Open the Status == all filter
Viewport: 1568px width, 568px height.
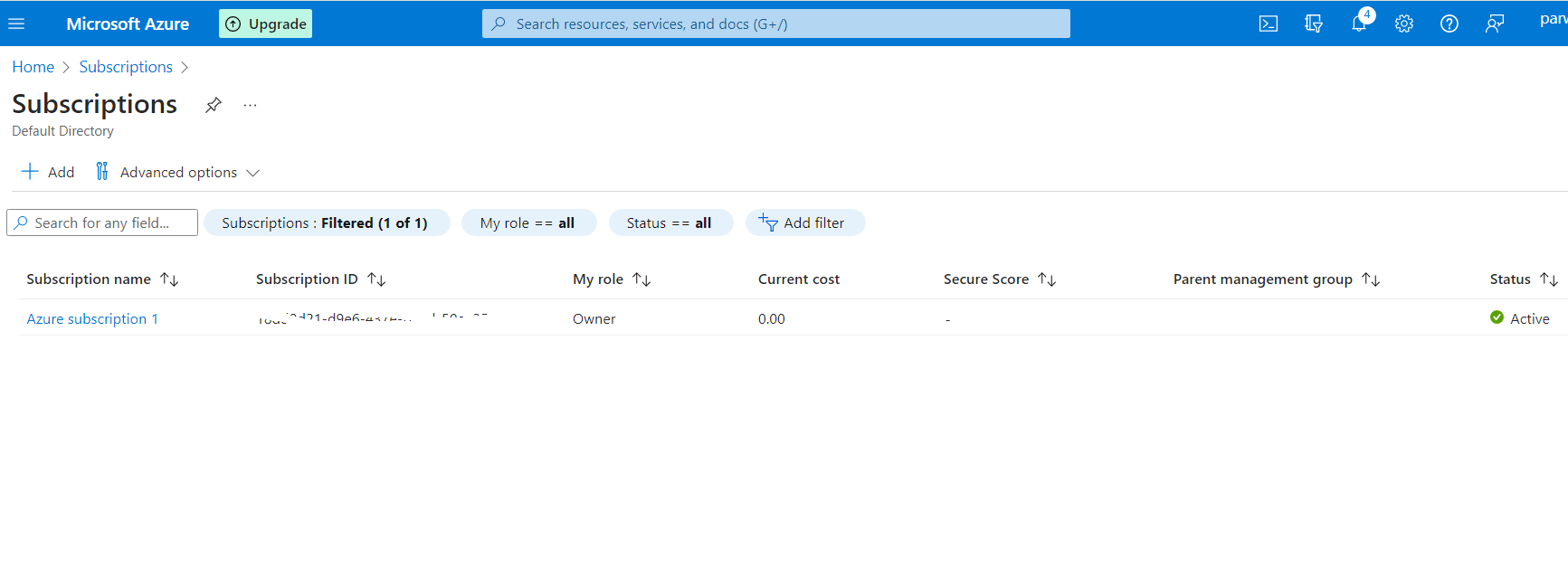point(670,222)
